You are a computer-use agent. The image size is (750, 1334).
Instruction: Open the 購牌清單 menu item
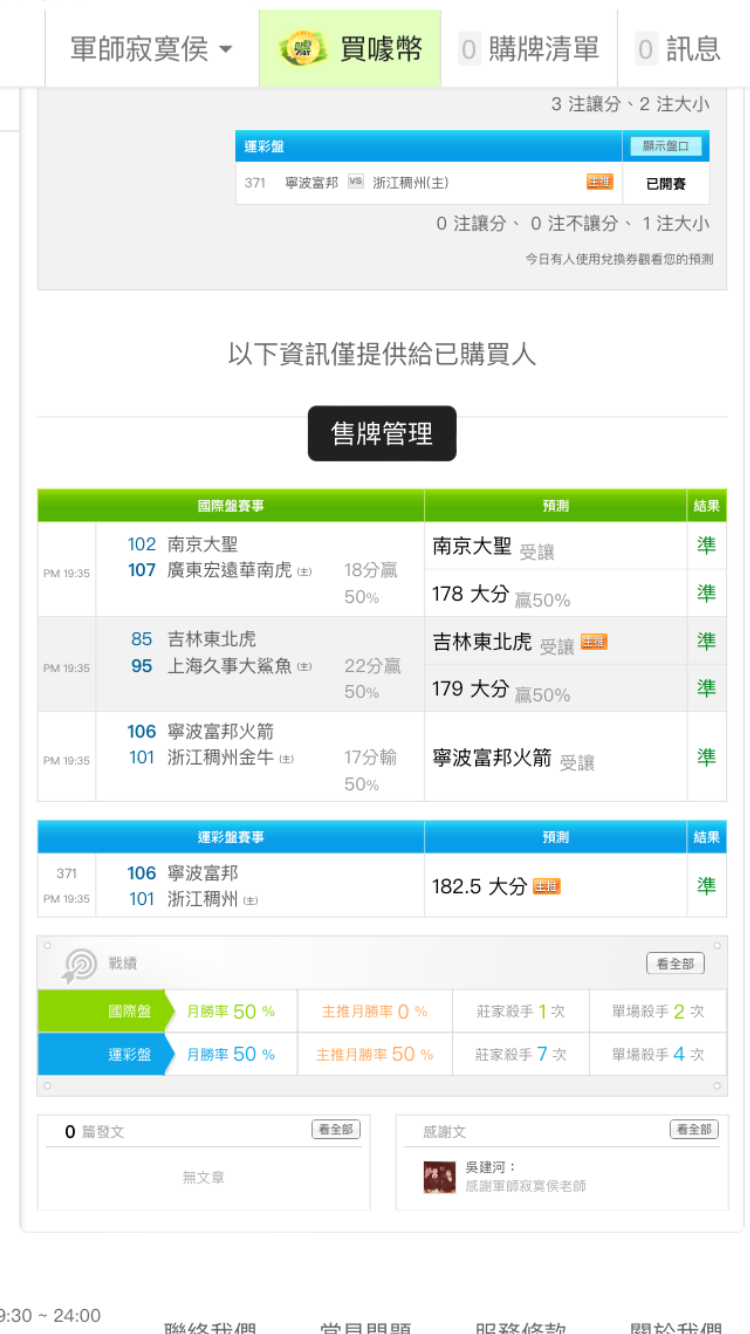[x=529, y=48]
